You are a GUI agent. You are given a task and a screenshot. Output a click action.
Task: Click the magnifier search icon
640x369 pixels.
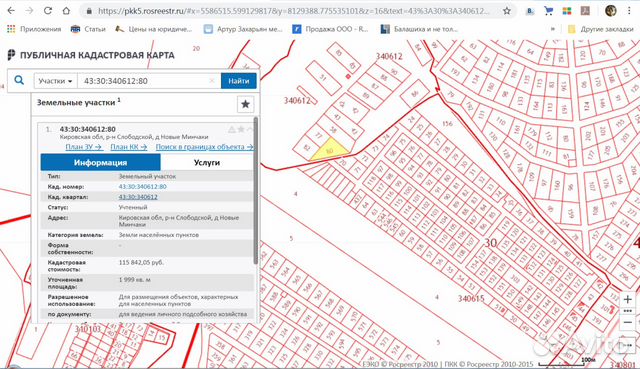pos(19,80)
